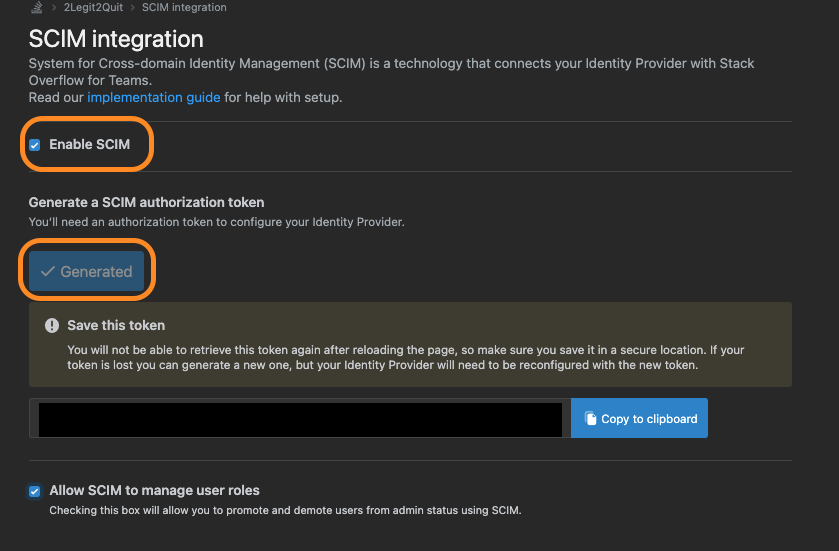Click the Allow SCIM to manage user roles label

coord(154,490)
